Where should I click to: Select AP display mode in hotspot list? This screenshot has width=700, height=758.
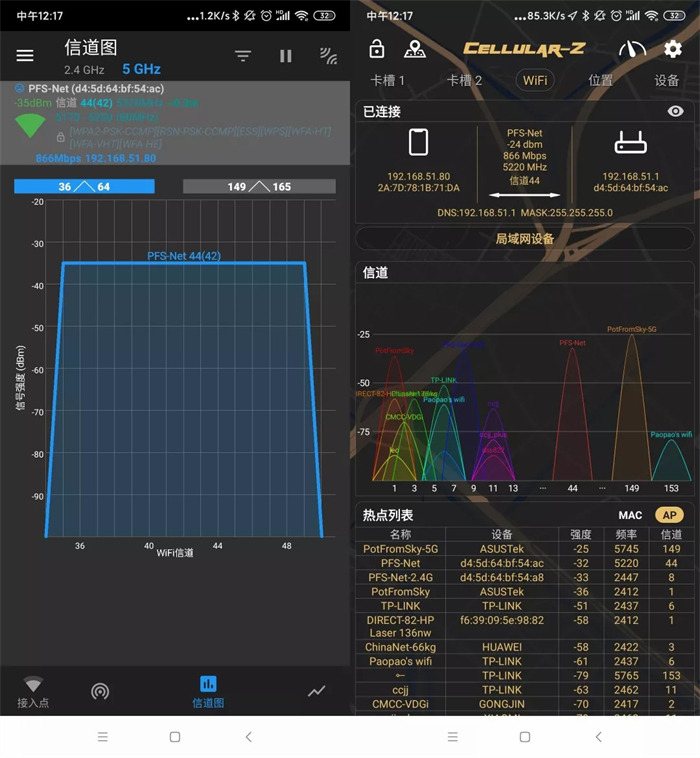click(670, 515)
